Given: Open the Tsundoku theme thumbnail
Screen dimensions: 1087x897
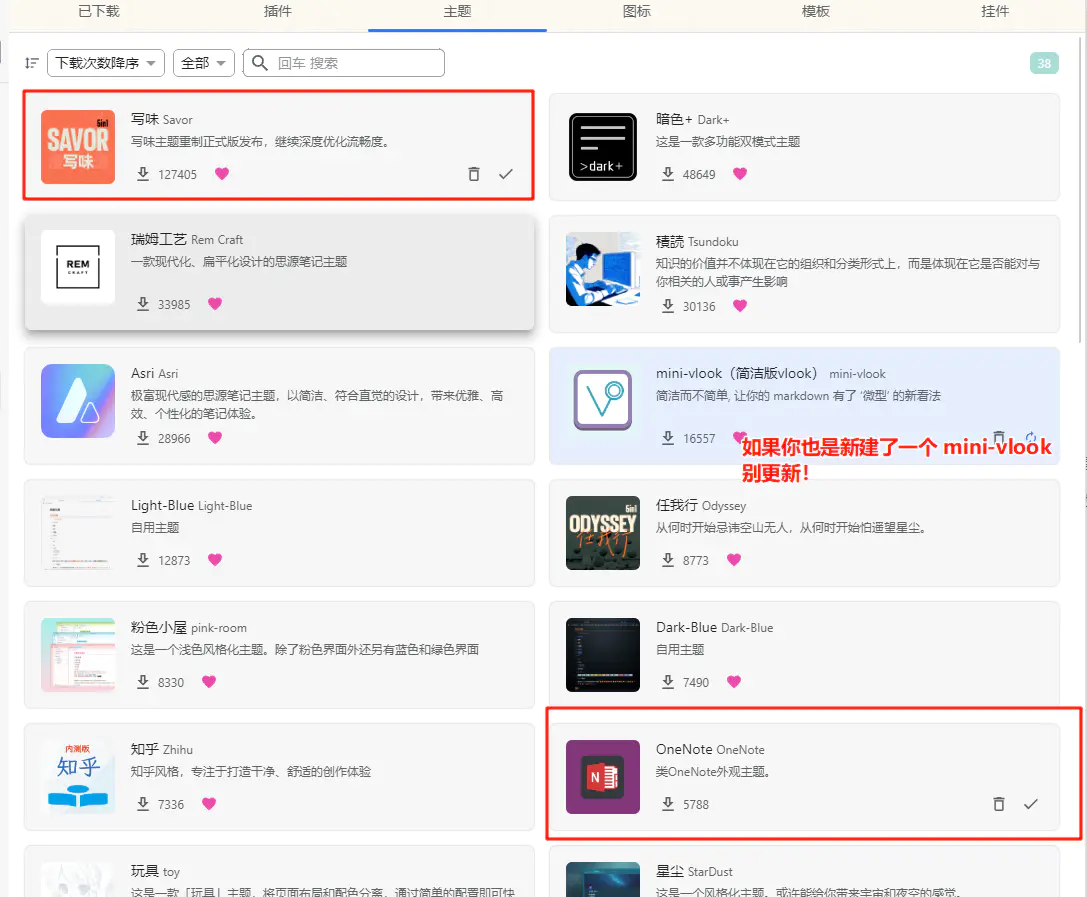Looking at the screenshot, I should point(602,269).
